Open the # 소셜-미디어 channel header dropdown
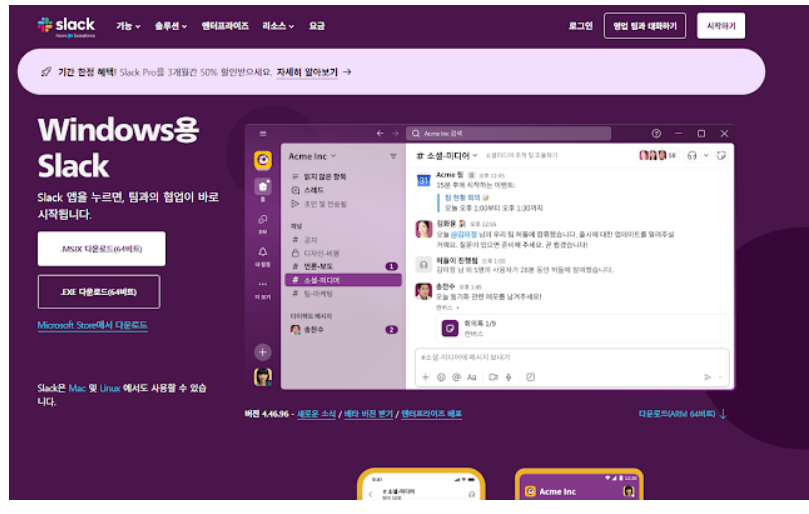Image resolution: width=809 pixels, height=514 pixels. tap(447, 155)
